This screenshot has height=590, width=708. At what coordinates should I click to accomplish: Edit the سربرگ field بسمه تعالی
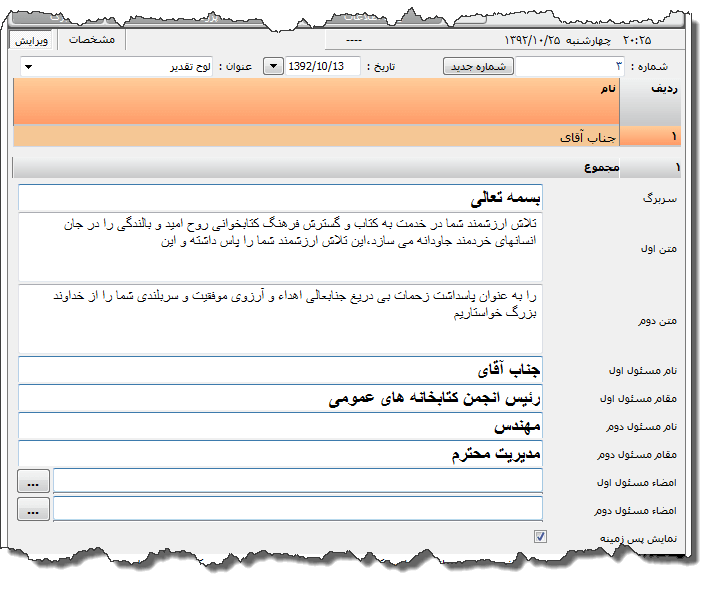(280, 198)
